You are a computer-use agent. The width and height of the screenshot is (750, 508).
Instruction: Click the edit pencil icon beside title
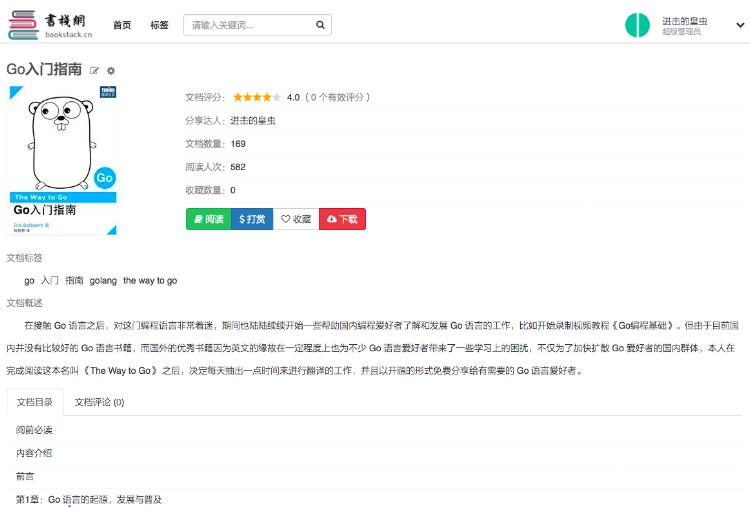[95, 71]
